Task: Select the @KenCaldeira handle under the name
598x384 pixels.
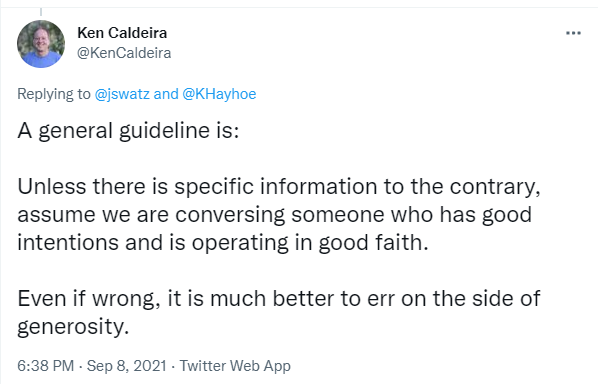Action: click(124, 53)
